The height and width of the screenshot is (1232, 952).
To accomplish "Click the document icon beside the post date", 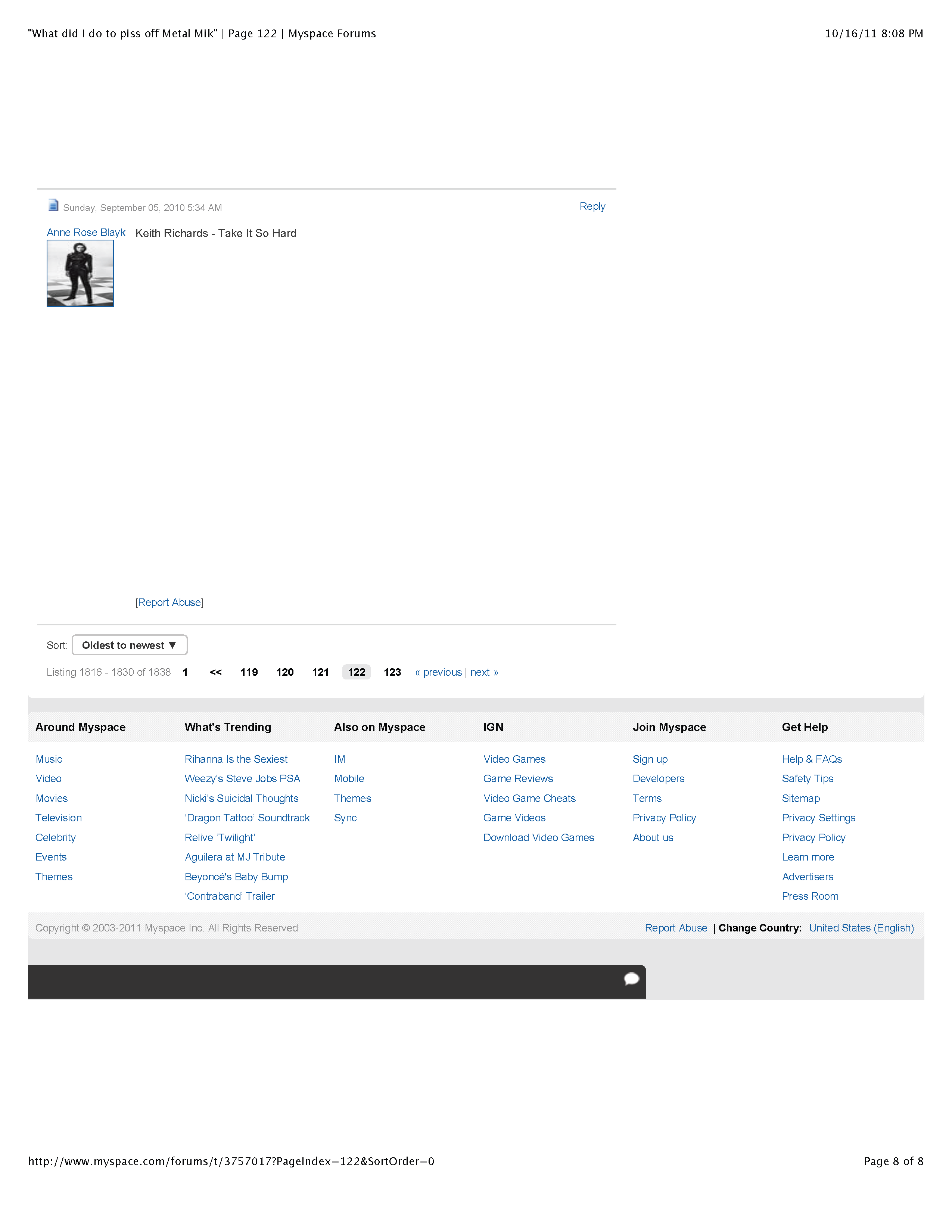I will click(x=53, y=206).
